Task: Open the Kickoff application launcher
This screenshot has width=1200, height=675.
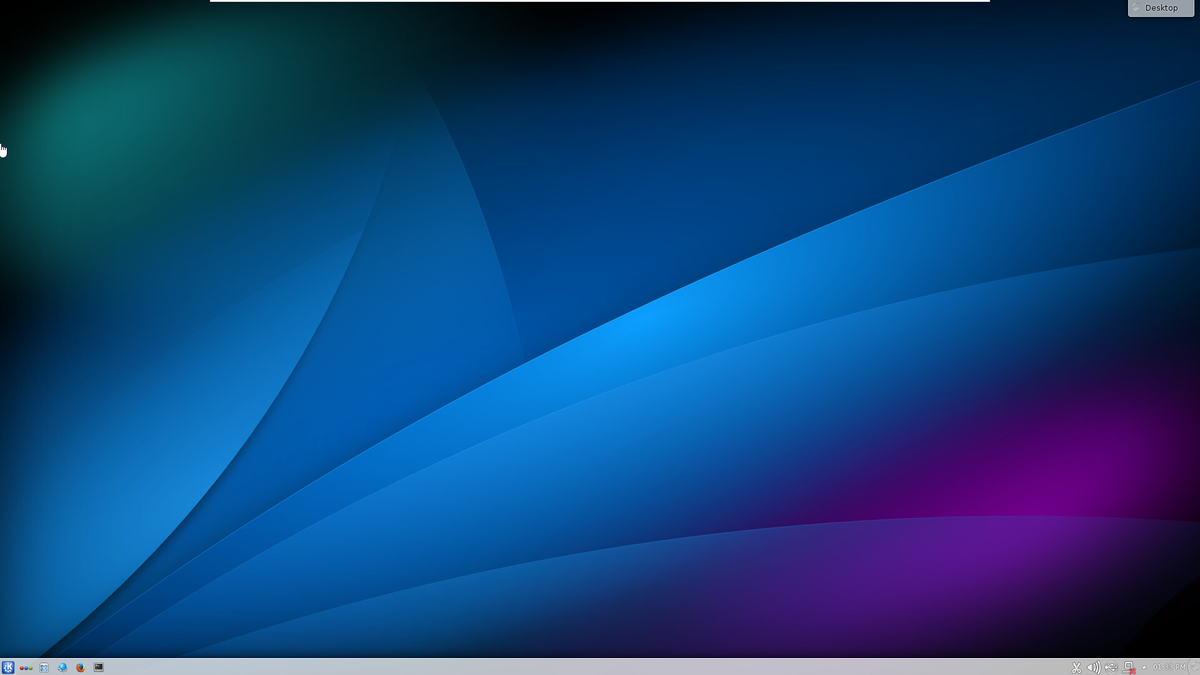Action: point(8,667)
